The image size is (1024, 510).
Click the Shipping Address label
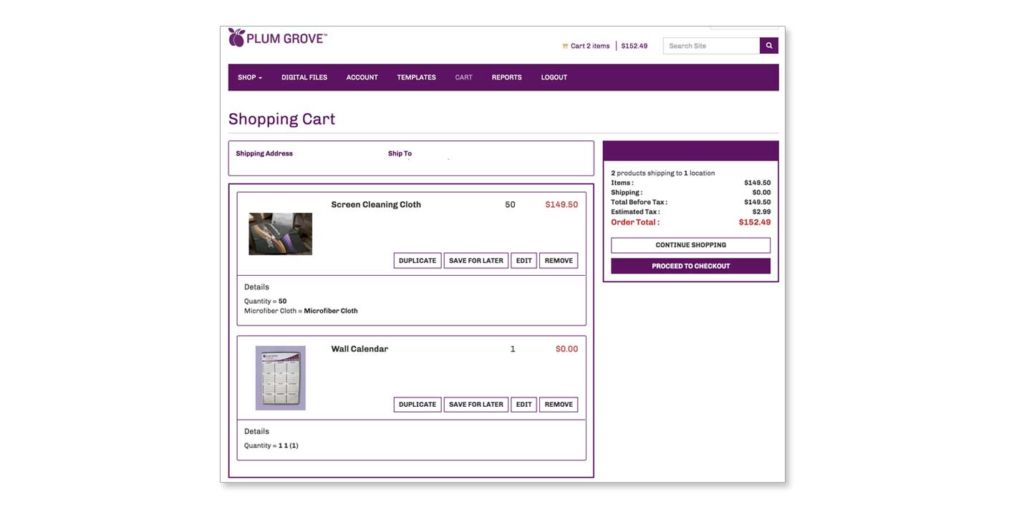coord(264,154)
